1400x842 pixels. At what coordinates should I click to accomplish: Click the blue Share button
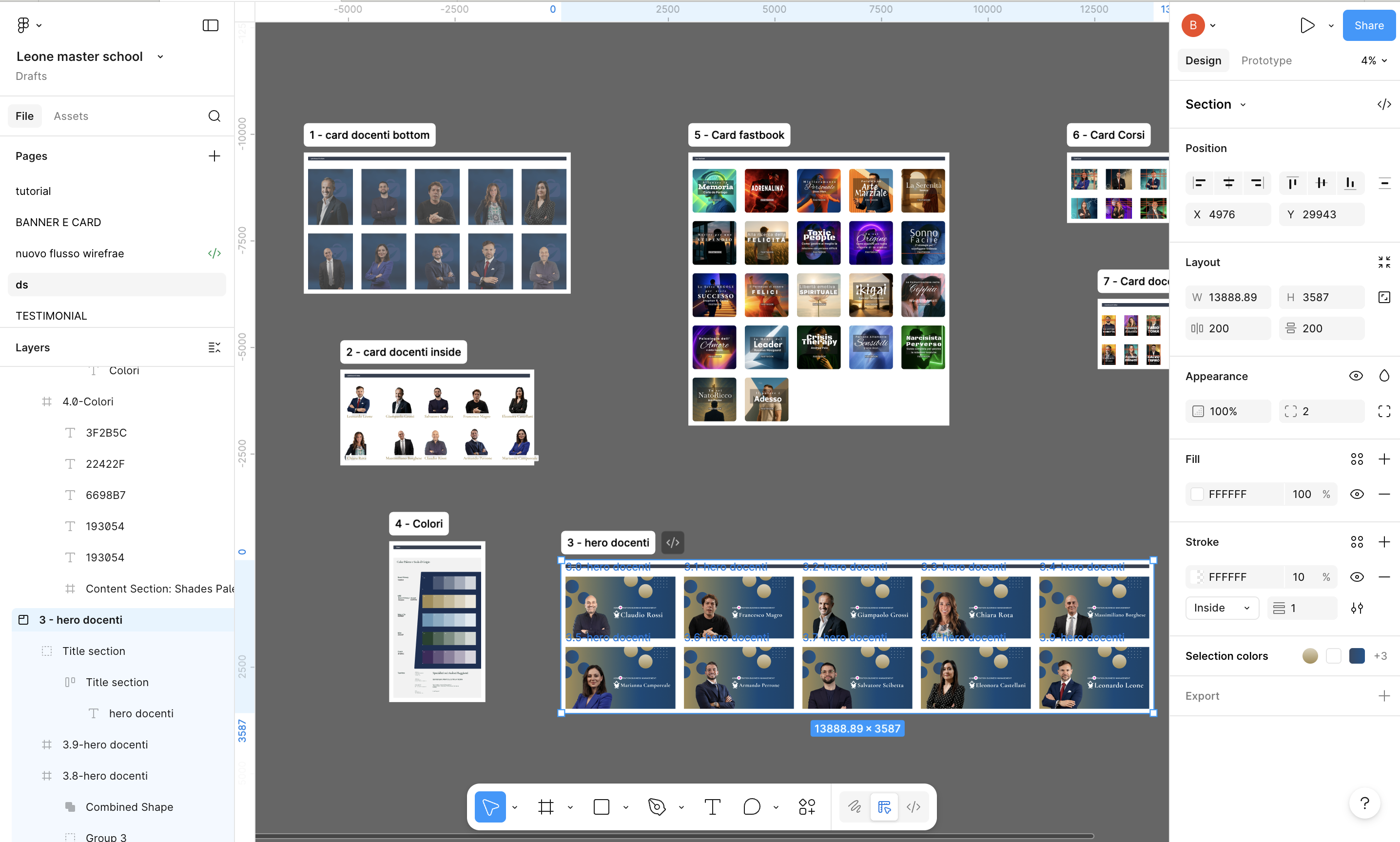tap(1368, 25)
